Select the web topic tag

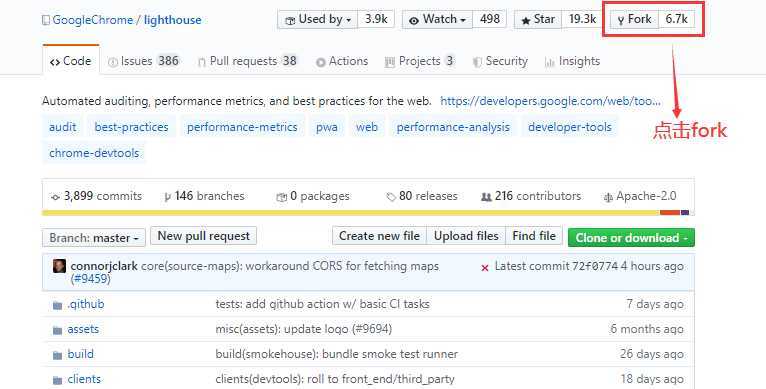coord(366,127)
